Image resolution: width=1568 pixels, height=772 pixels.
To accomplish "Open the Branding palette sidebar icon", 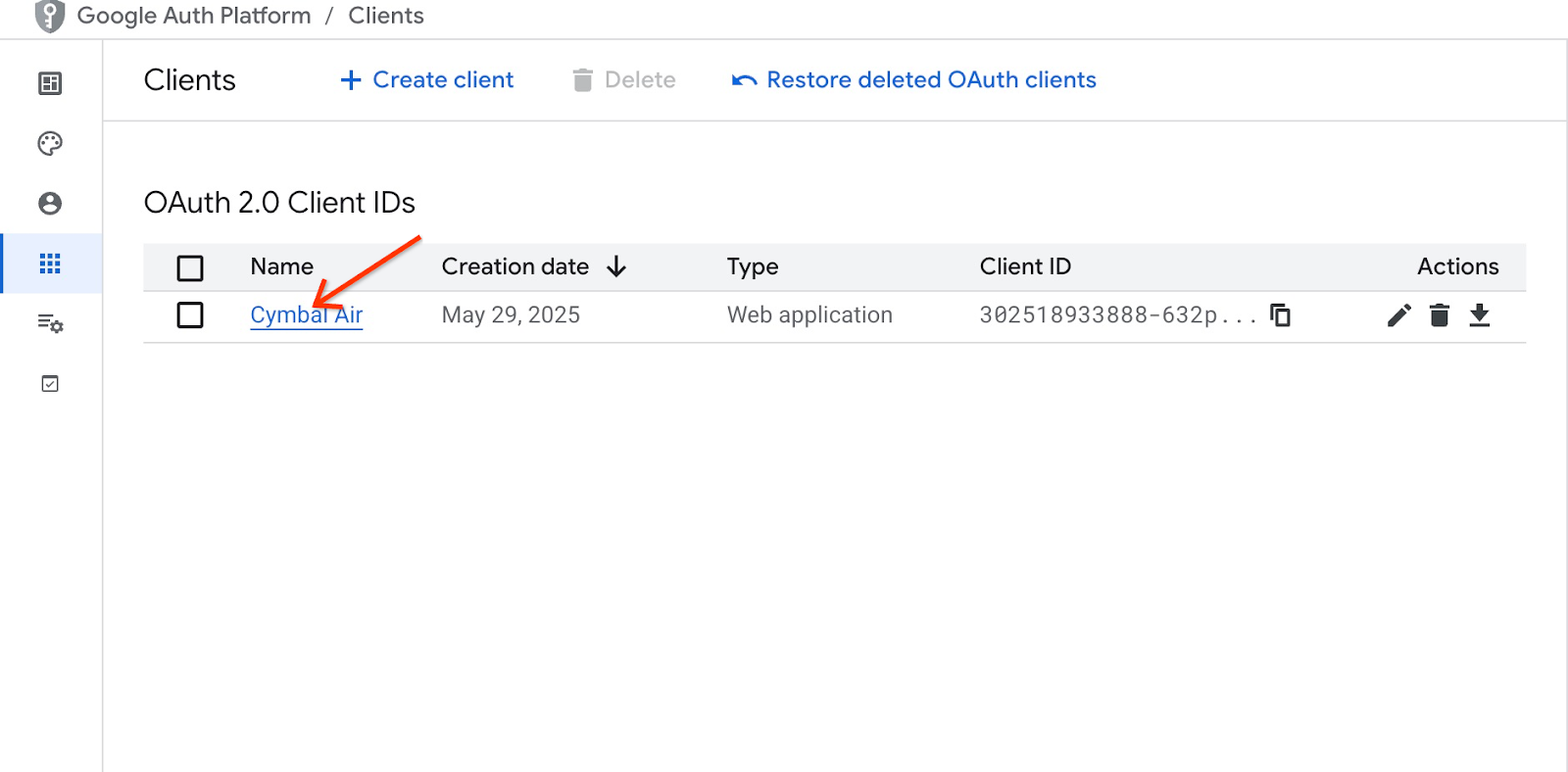I will 50,144.
